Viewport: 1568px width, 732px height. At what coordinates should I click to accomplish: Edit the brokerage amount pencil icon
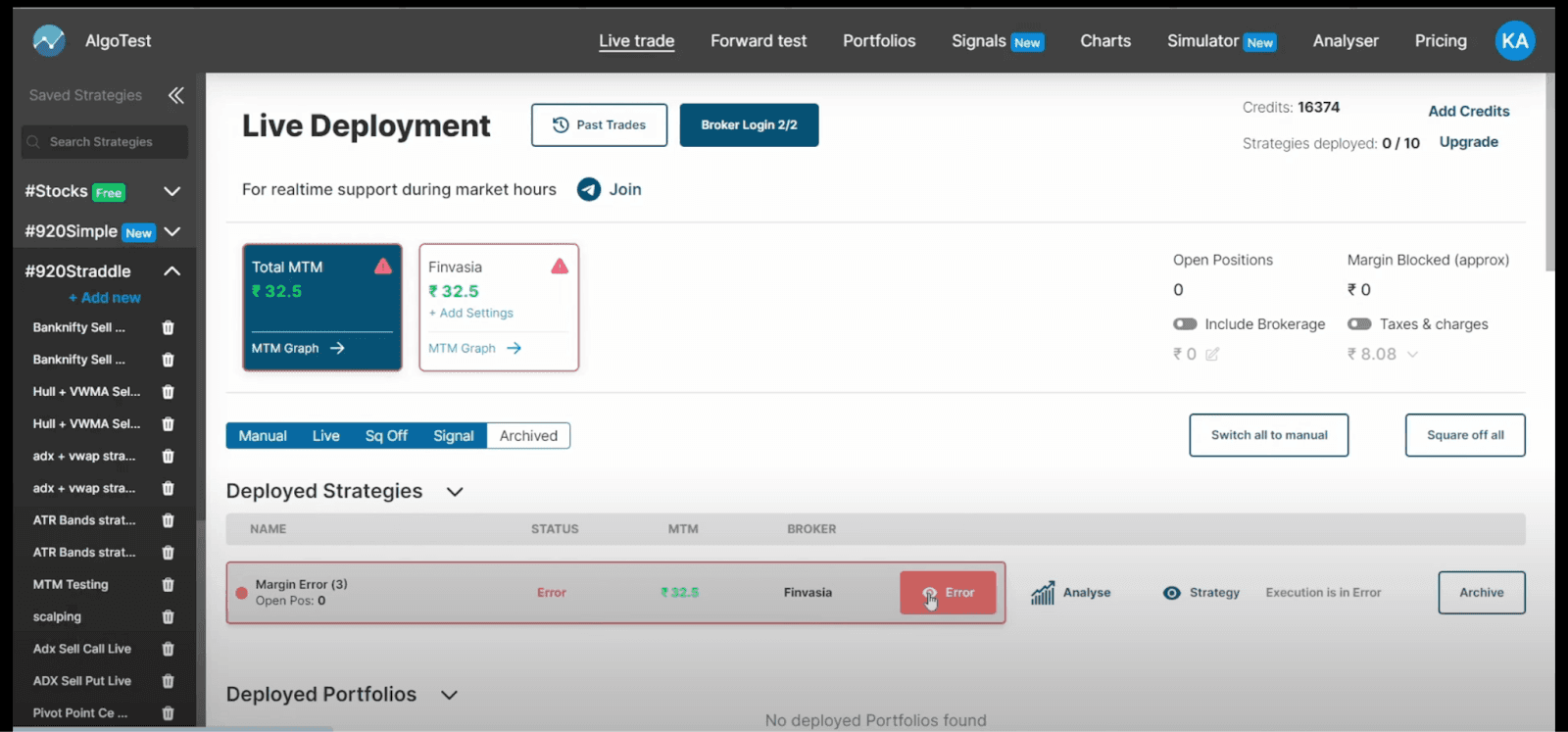[x=1212, y=355]
